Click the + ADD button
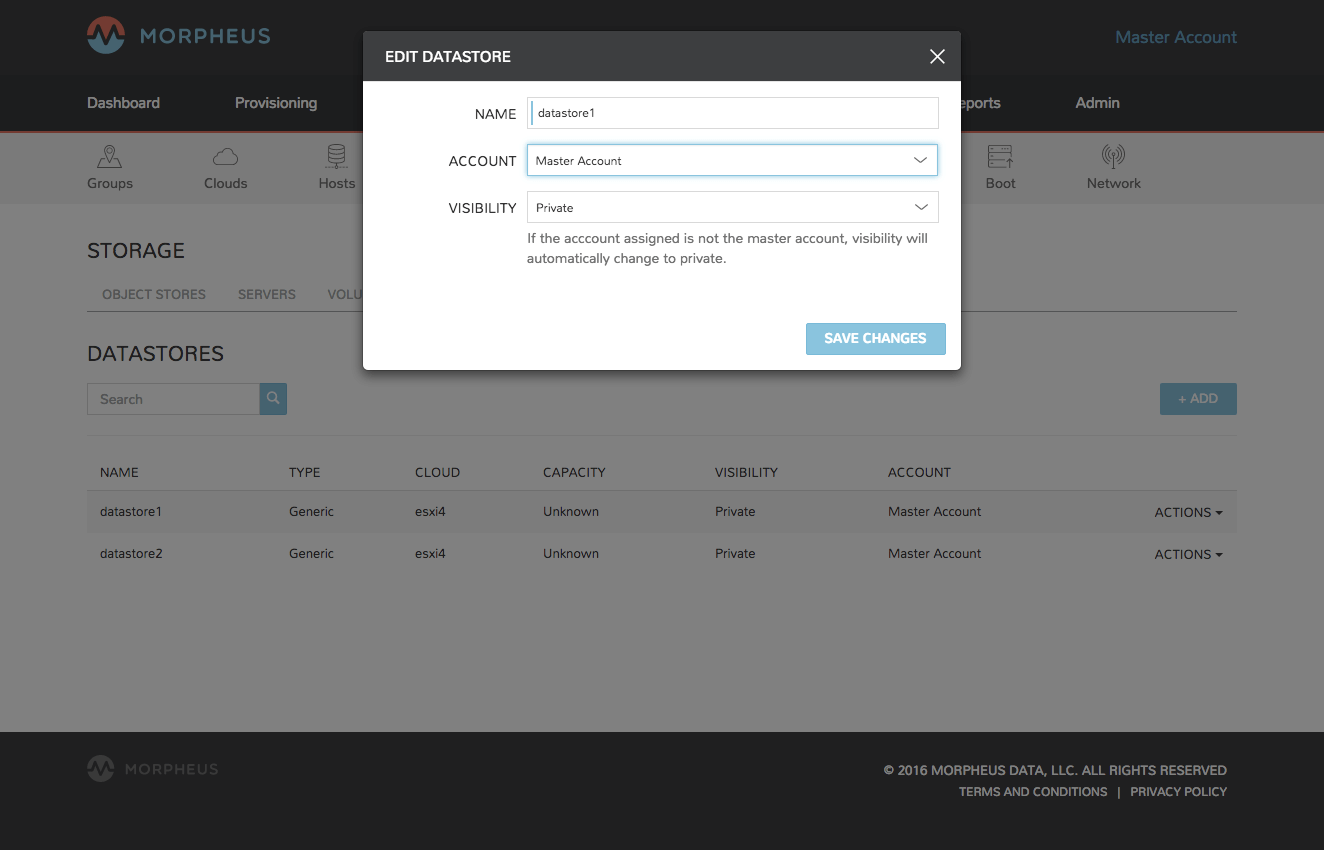The height and width of the screenshot is (850, 1324). [1197, 398]
